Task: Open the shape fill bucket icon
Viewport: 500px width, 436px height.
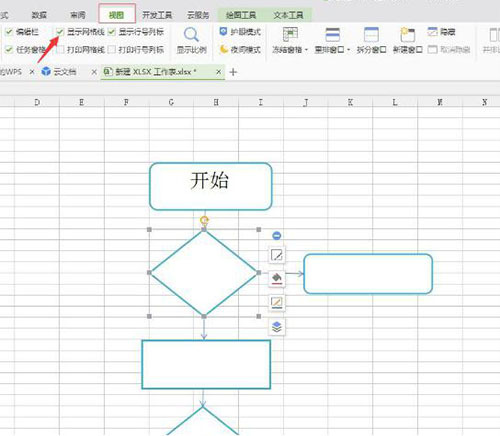Action: [x=277, y=279]
